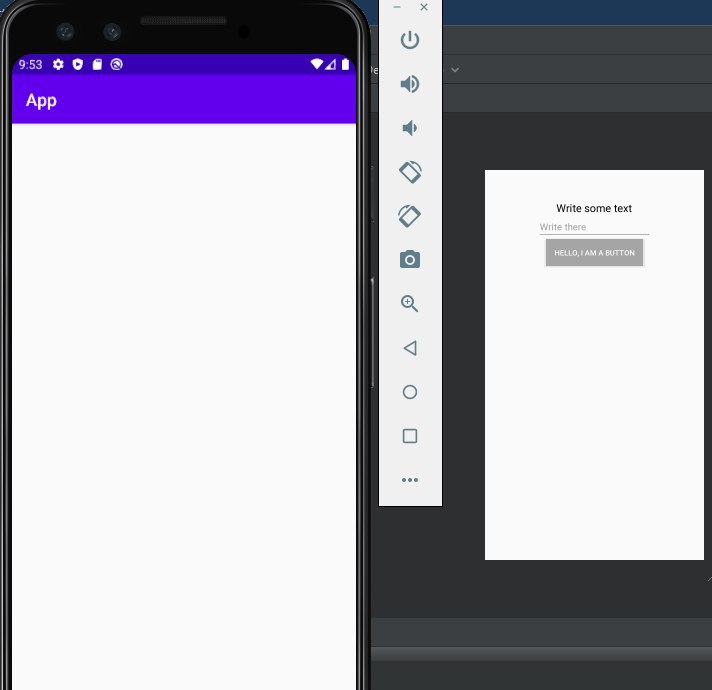Lower volume with the emulator volume down icon
This screenshot has height=690, width=712.
coord(410,128)
